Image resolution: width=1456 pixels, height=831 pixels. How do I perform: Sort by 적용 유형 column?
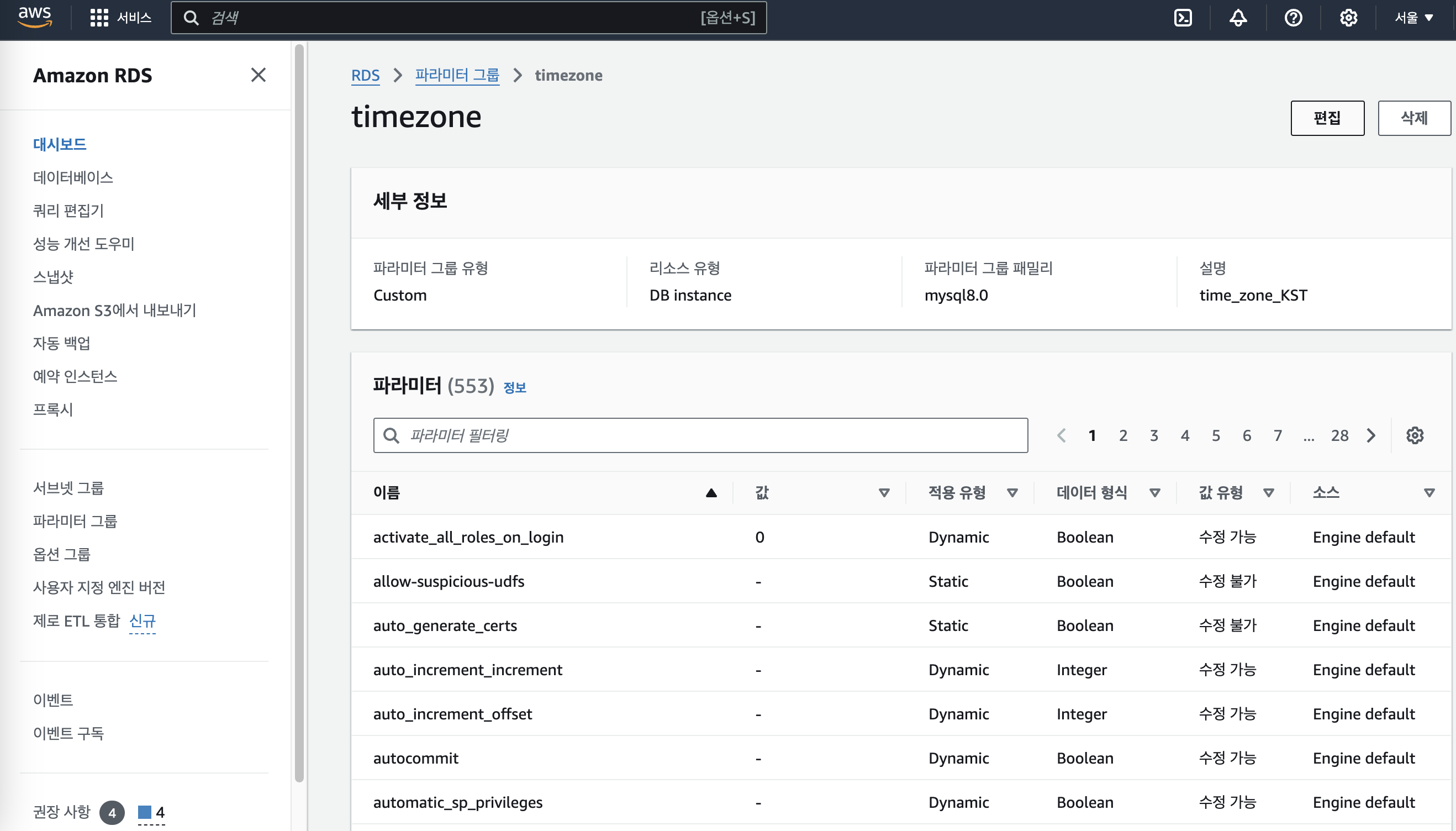tap(1012, 492)
